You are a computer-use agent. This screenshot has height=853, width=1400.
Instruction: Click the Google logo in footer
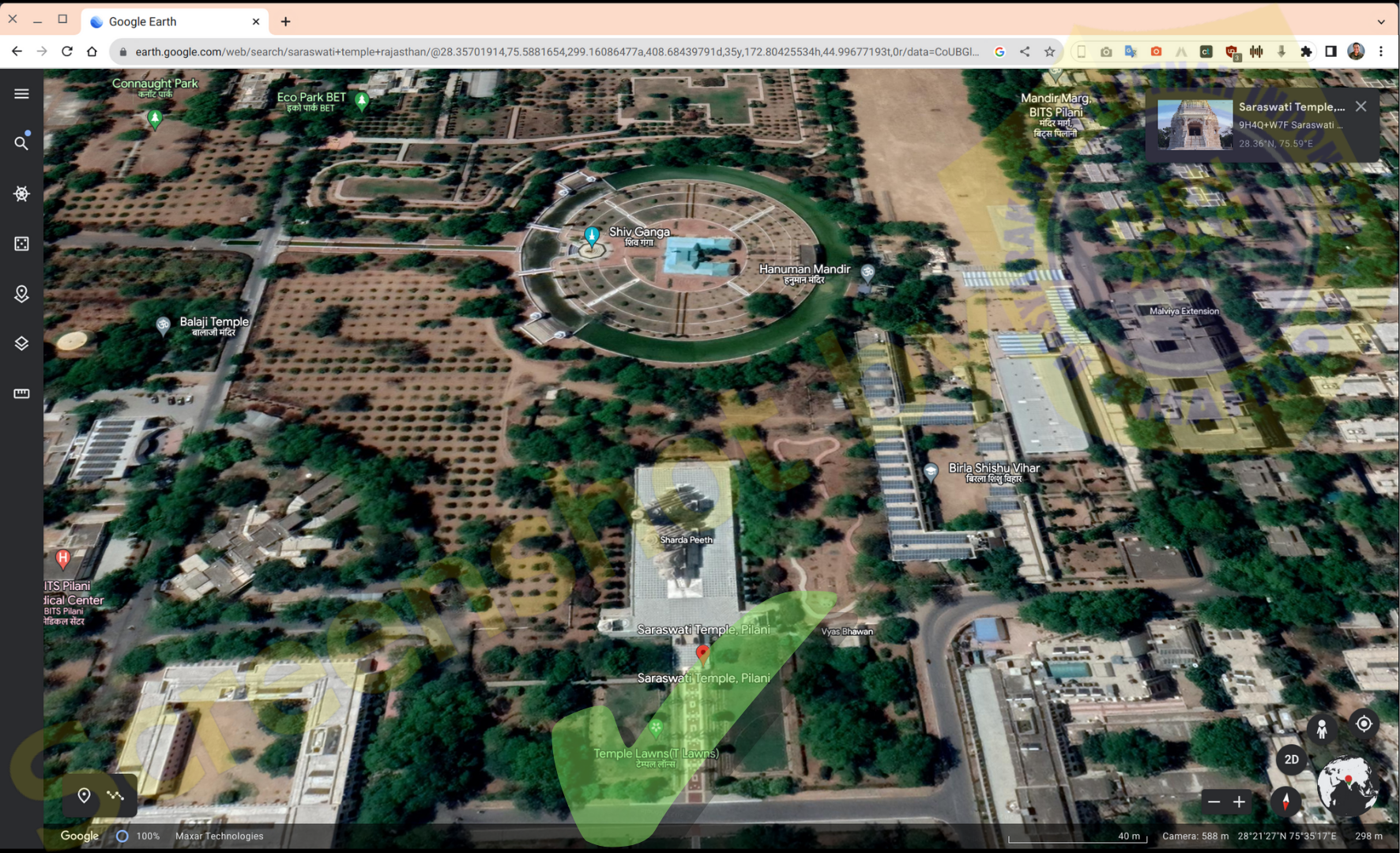pyautogui.click(x=80, y=836)
